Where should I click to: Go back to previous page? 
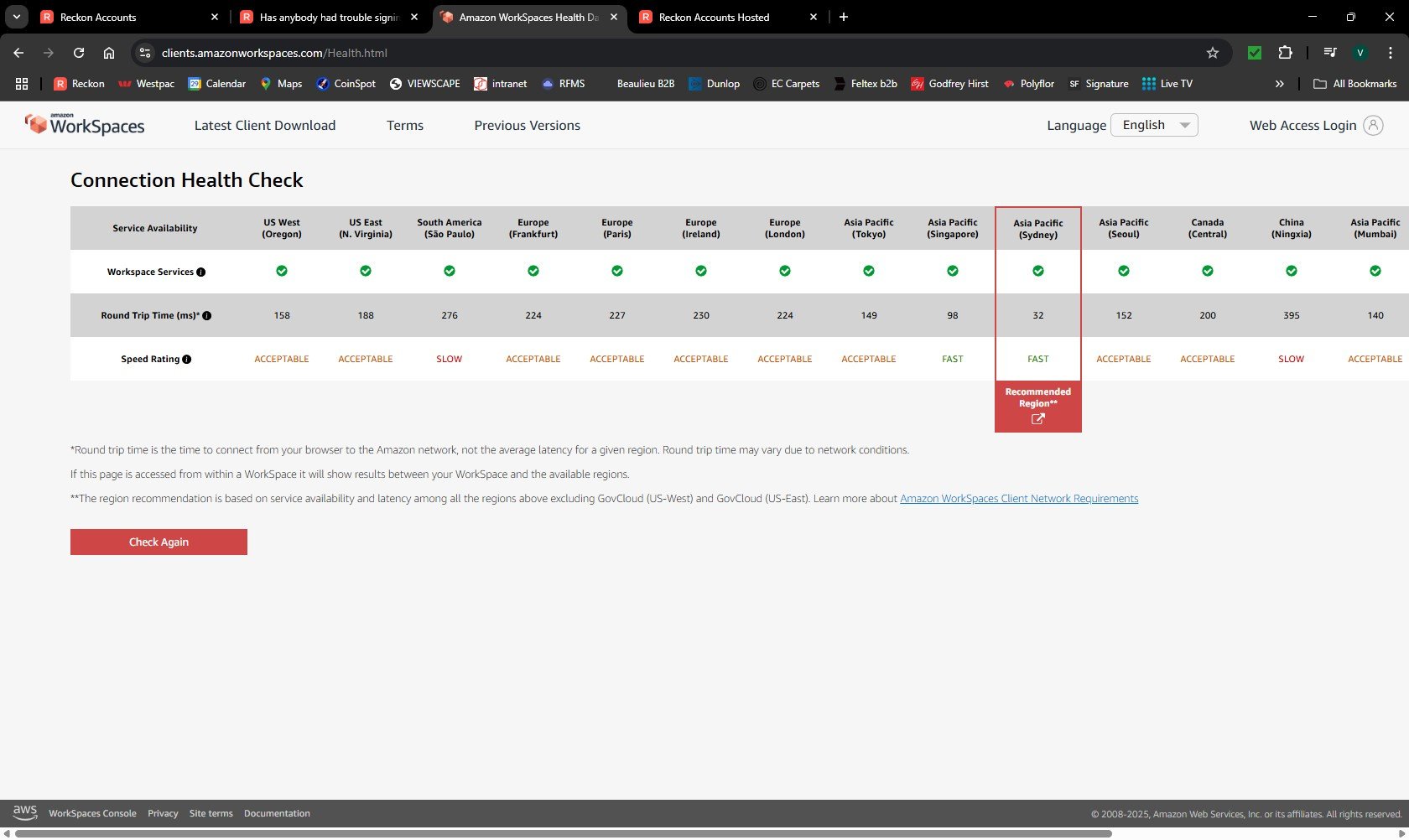[18, 53]
